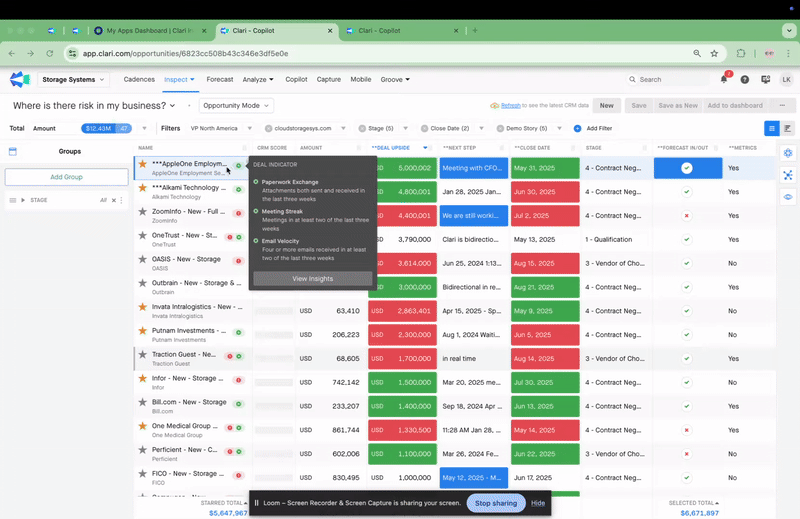Screen dimensions: 800x519
Task: Open the STAGE group kebab menu
Action: coord(121,201)
